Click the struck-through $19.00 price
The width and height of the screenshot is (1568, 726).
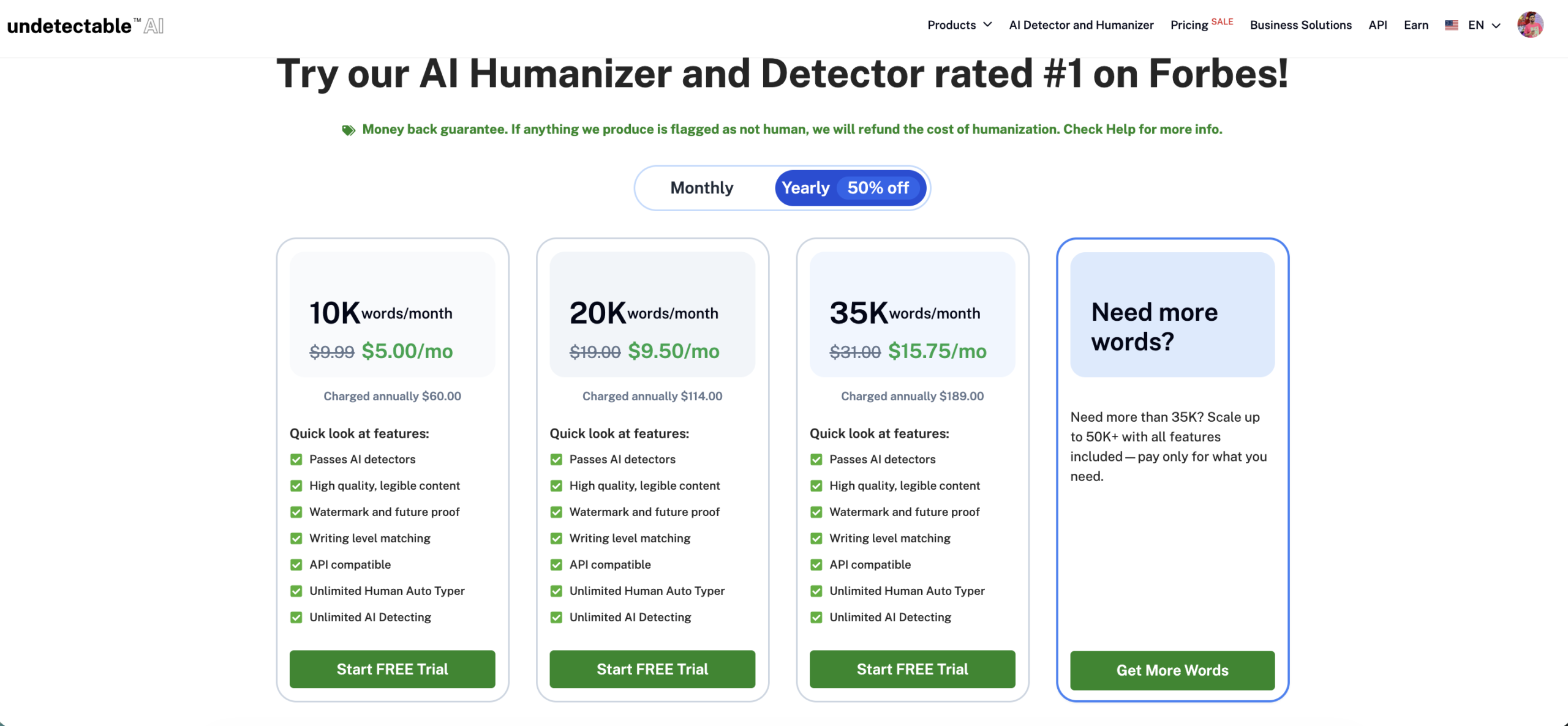(x=595, y=352)
